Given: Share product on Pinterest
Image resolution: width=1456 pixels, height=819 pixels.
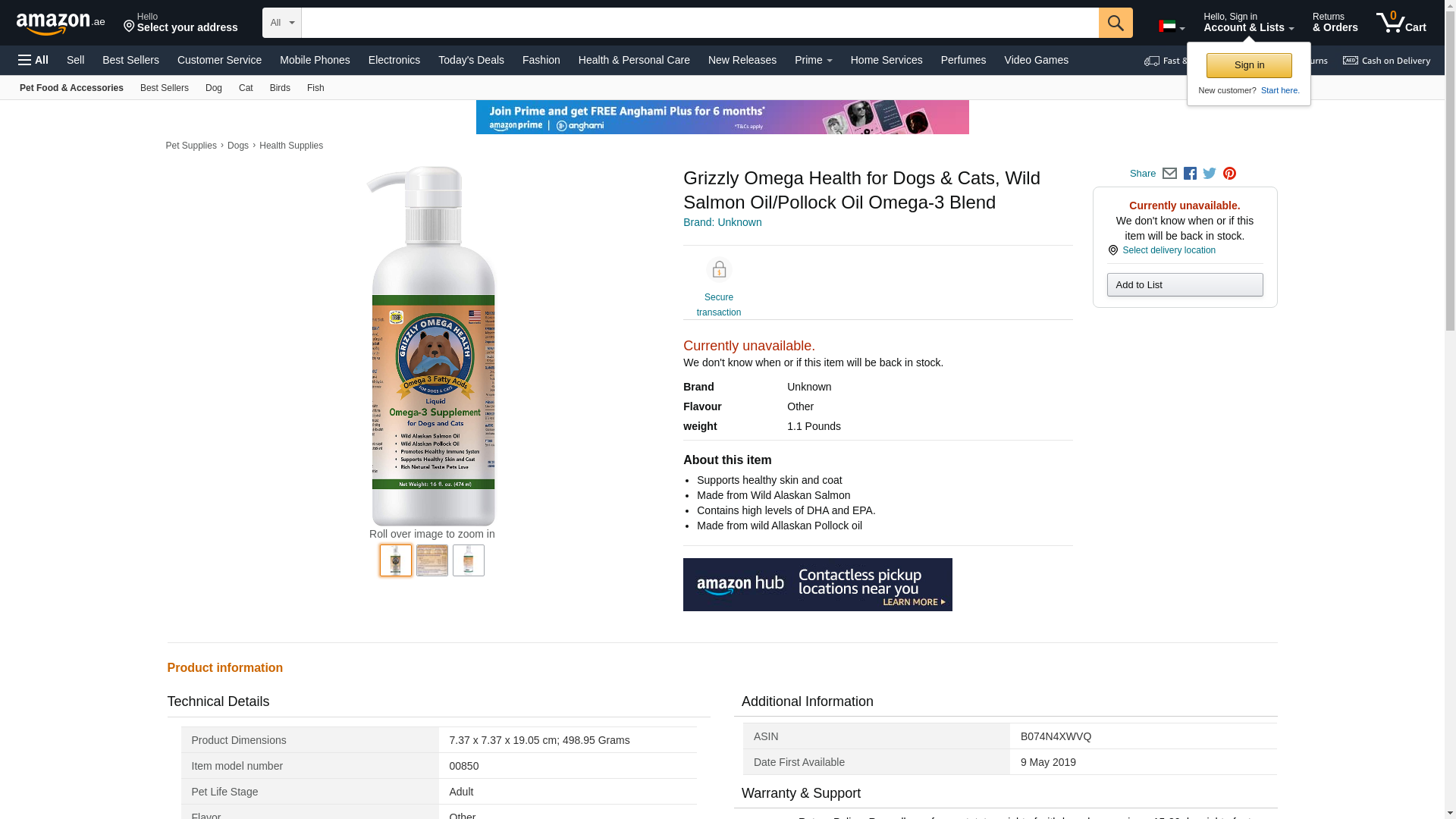Looking at the screenshot, I should 1229,174.
